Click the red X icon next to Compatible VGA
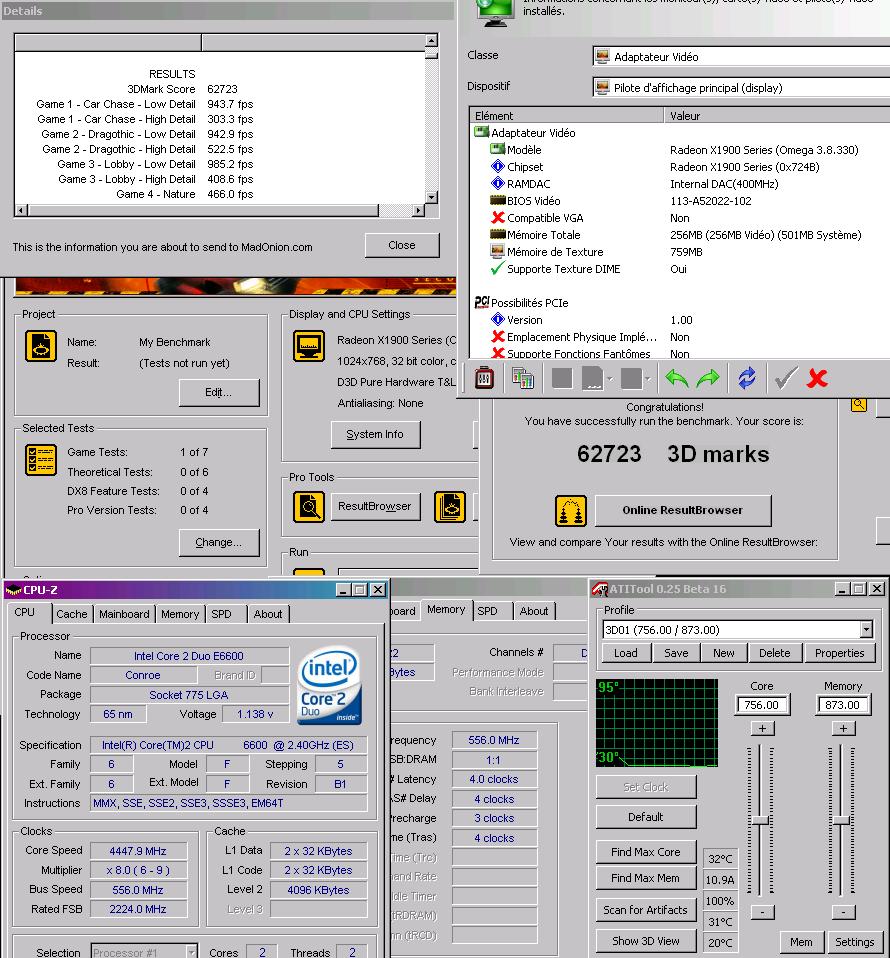The width and height of the screenshot is (890, 958). (498, 218)
